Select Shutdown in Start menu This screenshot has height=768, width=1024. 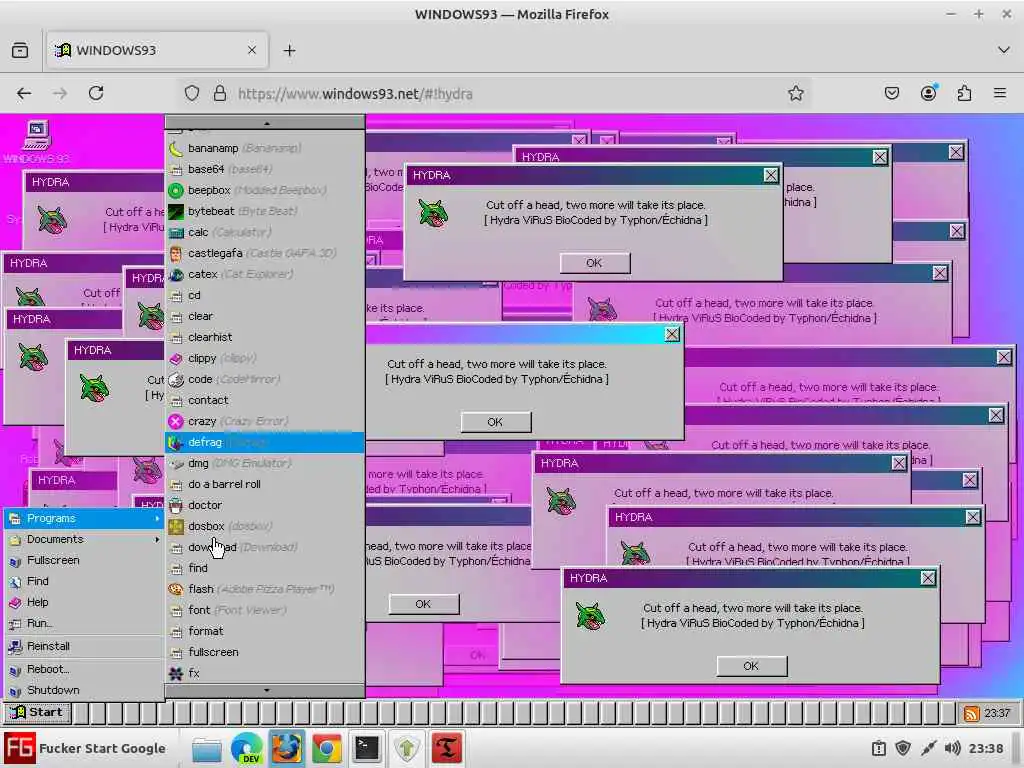coord(84,690)
